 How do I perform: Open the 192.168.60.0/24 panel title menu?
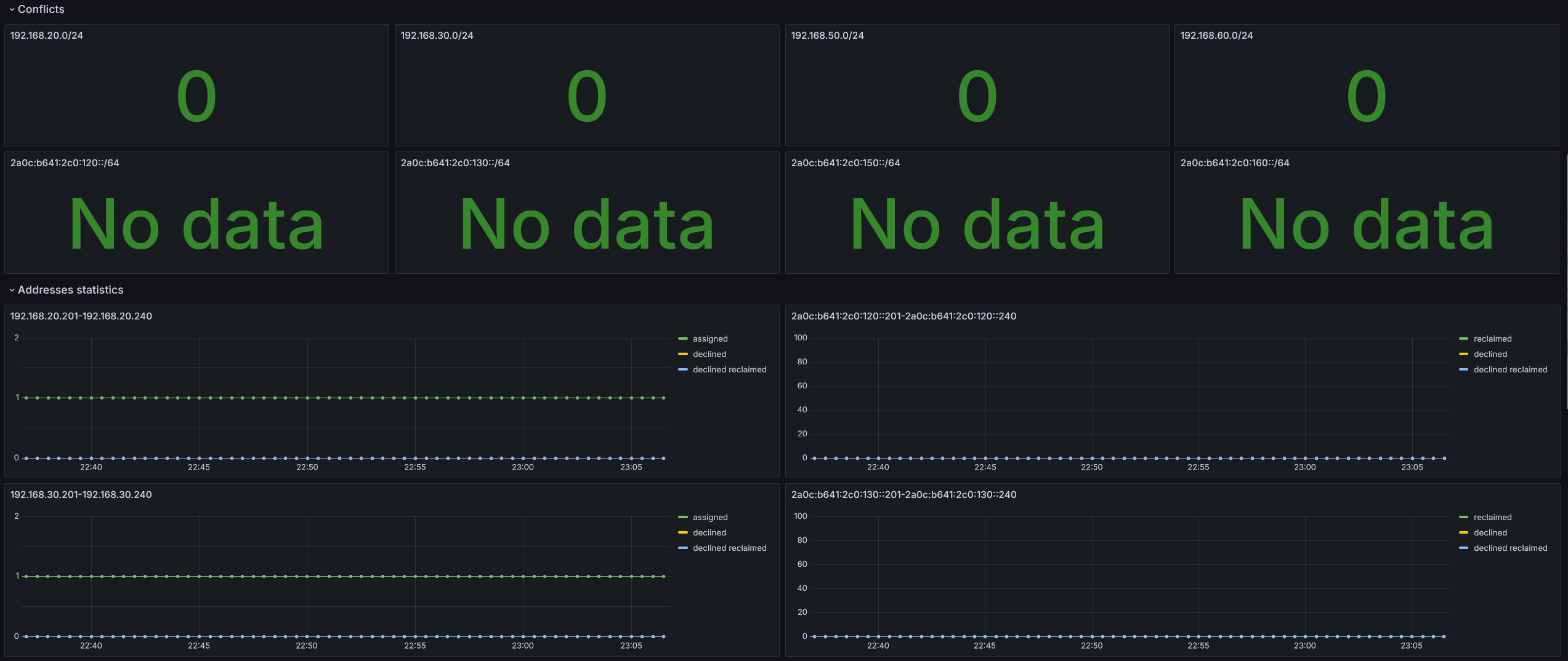pos(1216,36)
